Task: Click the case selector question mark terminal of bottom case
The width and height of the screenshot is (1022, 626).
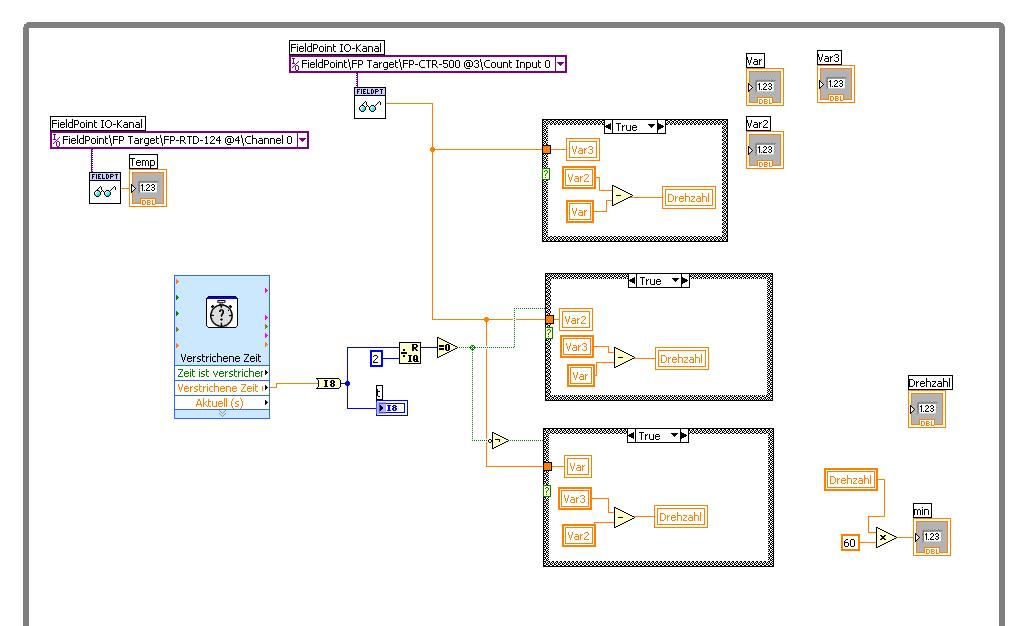Action: [x=547, y=491]
